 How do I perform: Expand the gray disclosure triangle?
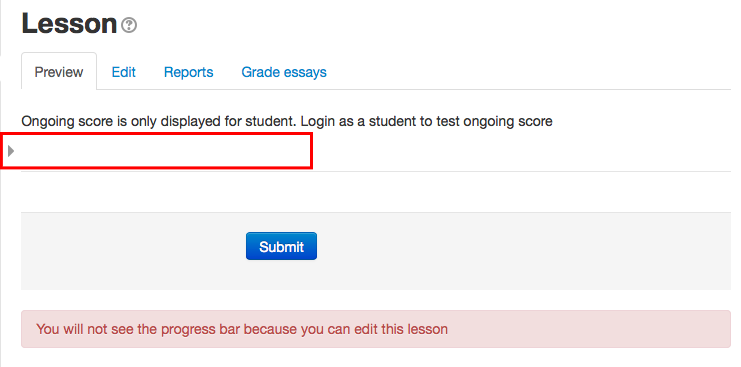(x=11, y=151)
